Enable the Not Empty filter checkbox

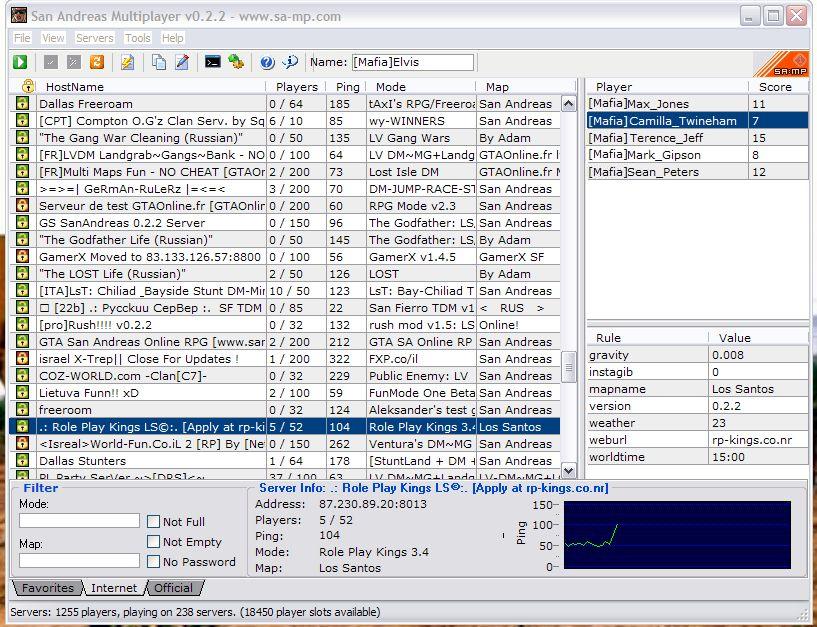coord(153,542)
